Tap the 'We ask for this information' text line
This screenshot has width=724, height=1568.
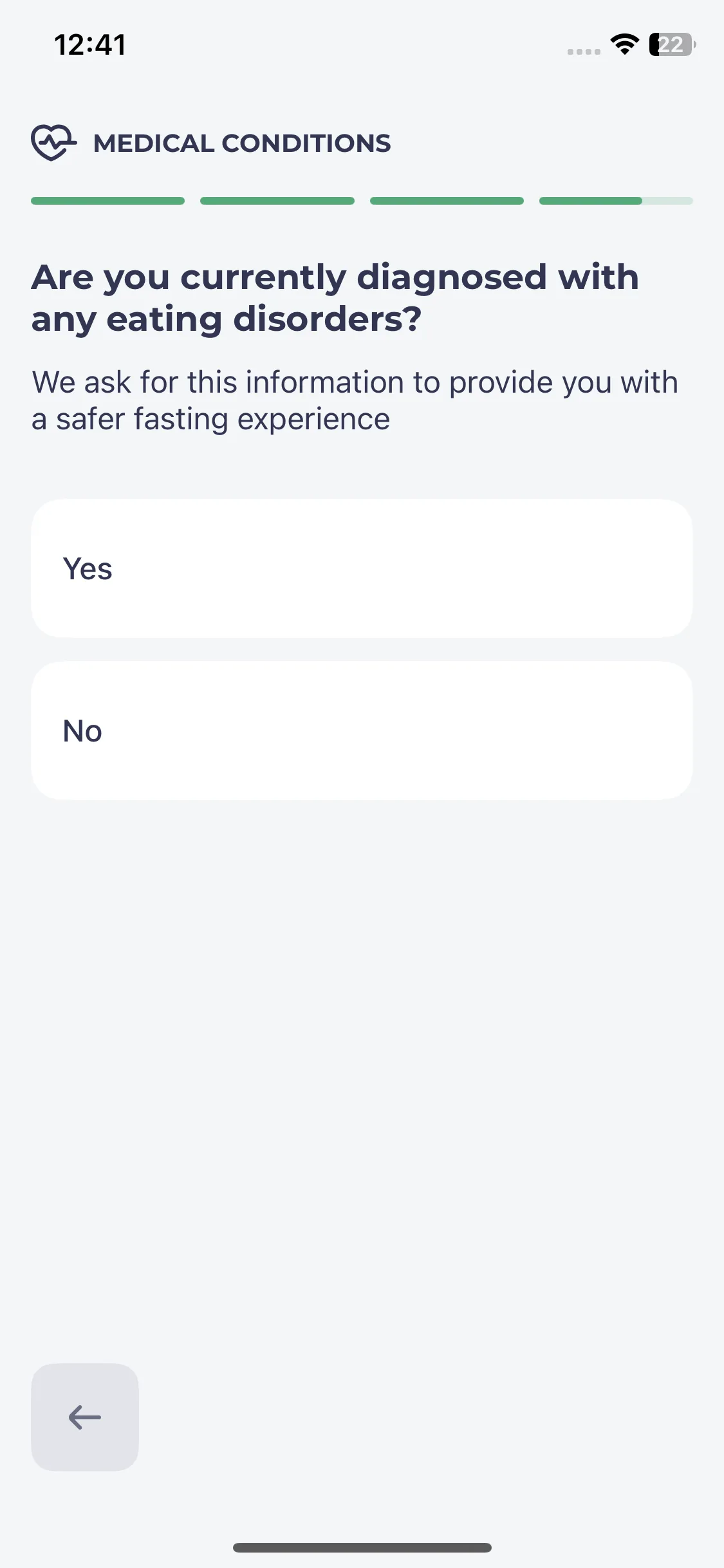click(x=355, y=382)
